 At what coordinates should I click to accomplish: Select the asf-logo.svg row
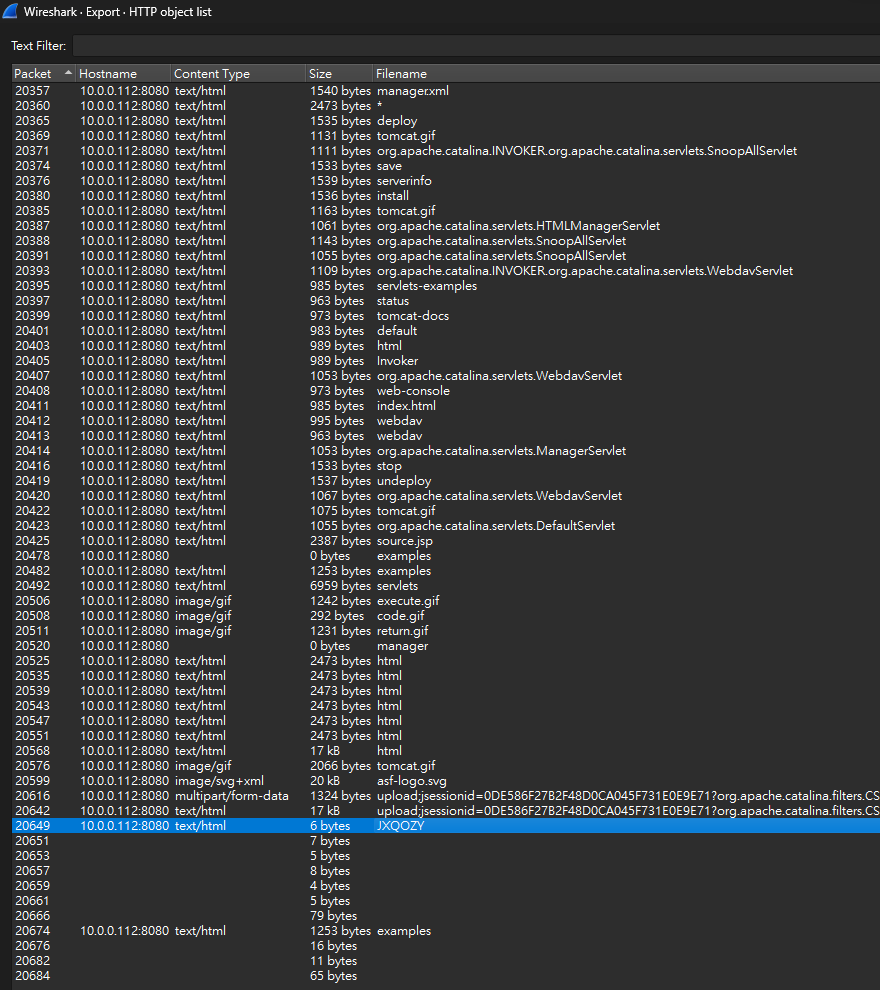[446, 781]
